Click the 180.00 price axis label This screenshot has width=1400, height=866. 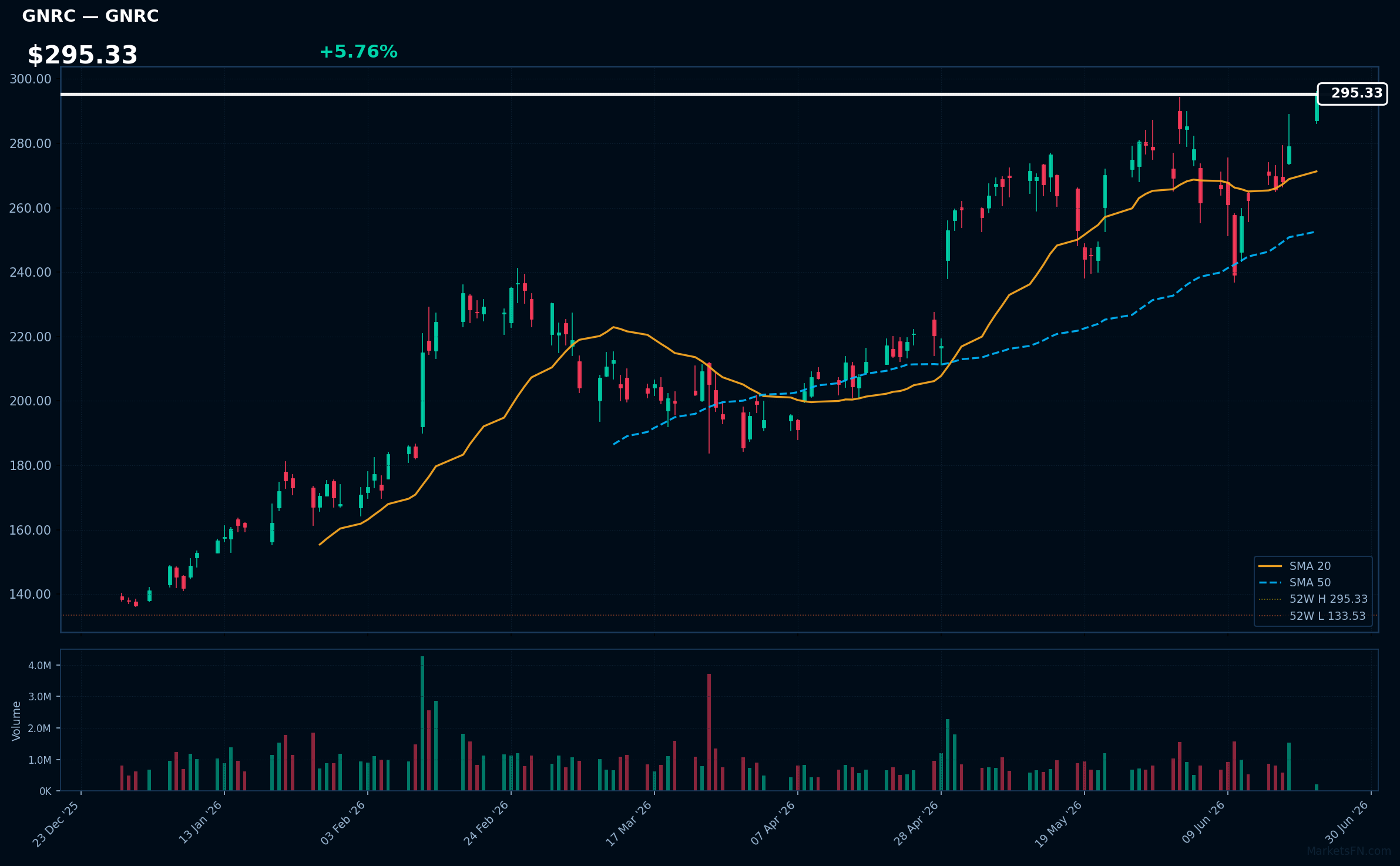click(x=31, y=466)
